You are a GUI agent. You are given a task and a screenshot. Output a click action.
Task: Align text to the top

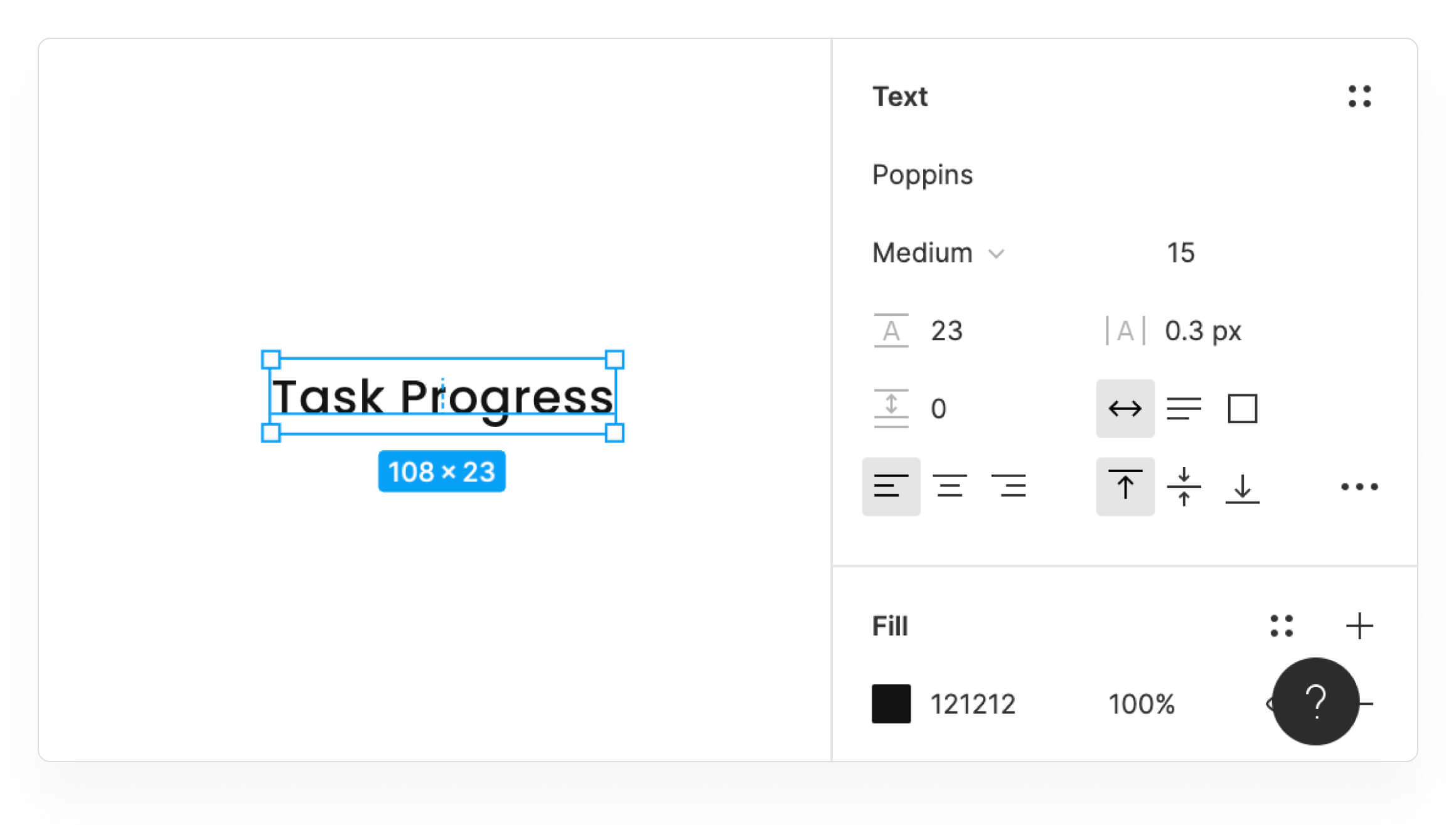[x=1125, y=487]
